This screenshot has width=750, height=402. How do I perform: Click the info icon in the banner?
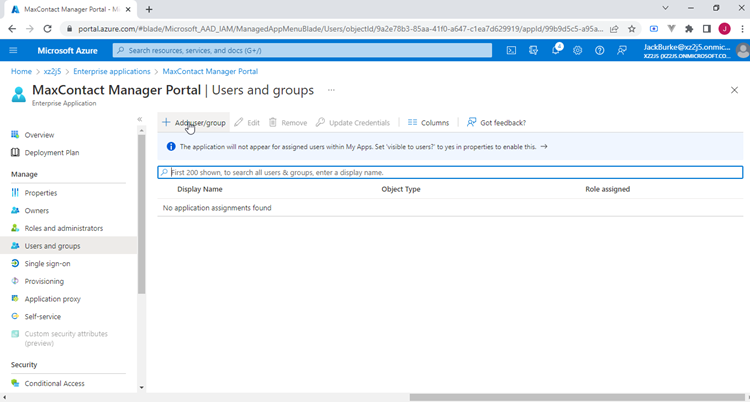[x=171, y=146]
